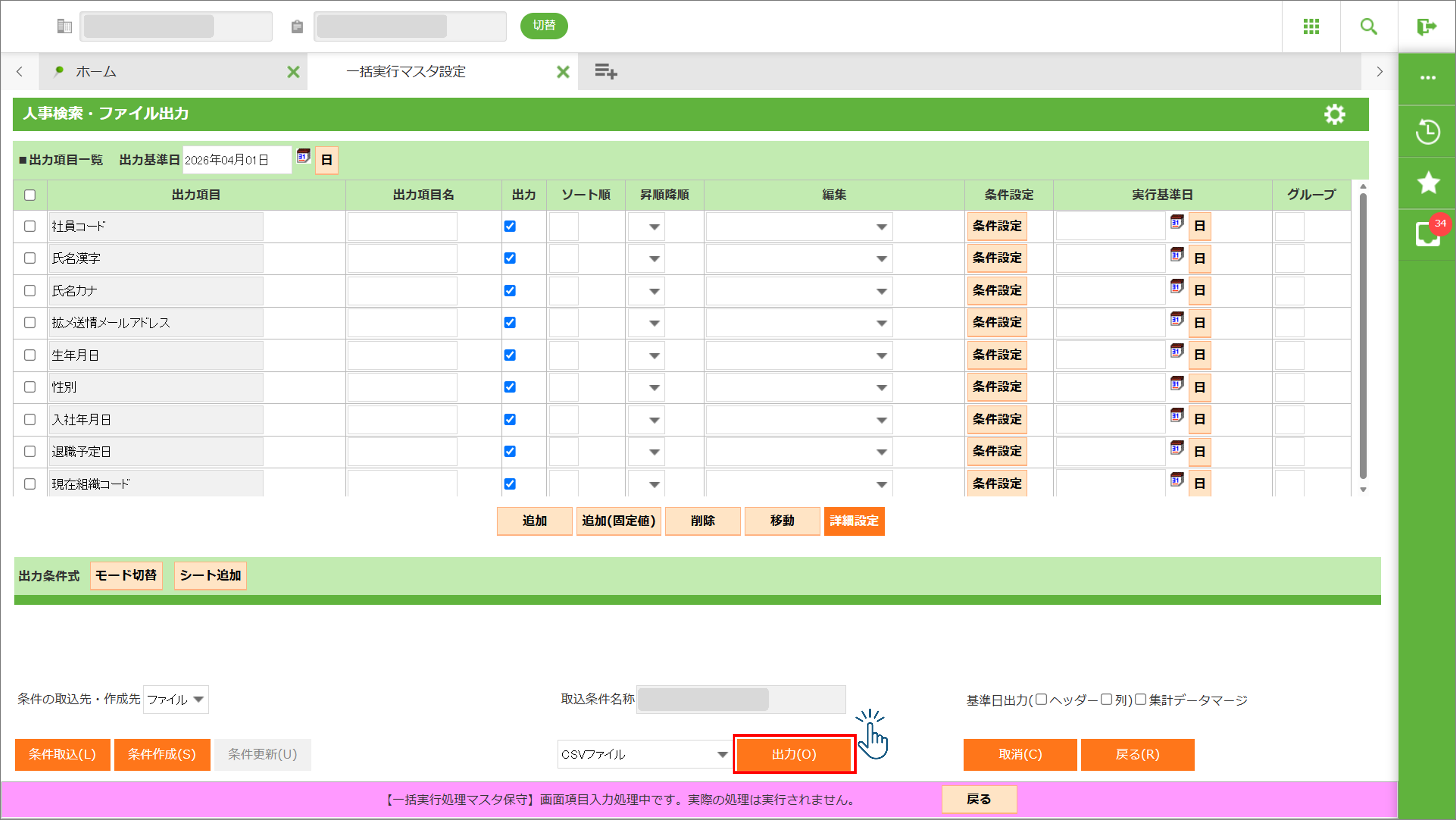
Task: Click the add tab list icon
Action: point(605,71)
